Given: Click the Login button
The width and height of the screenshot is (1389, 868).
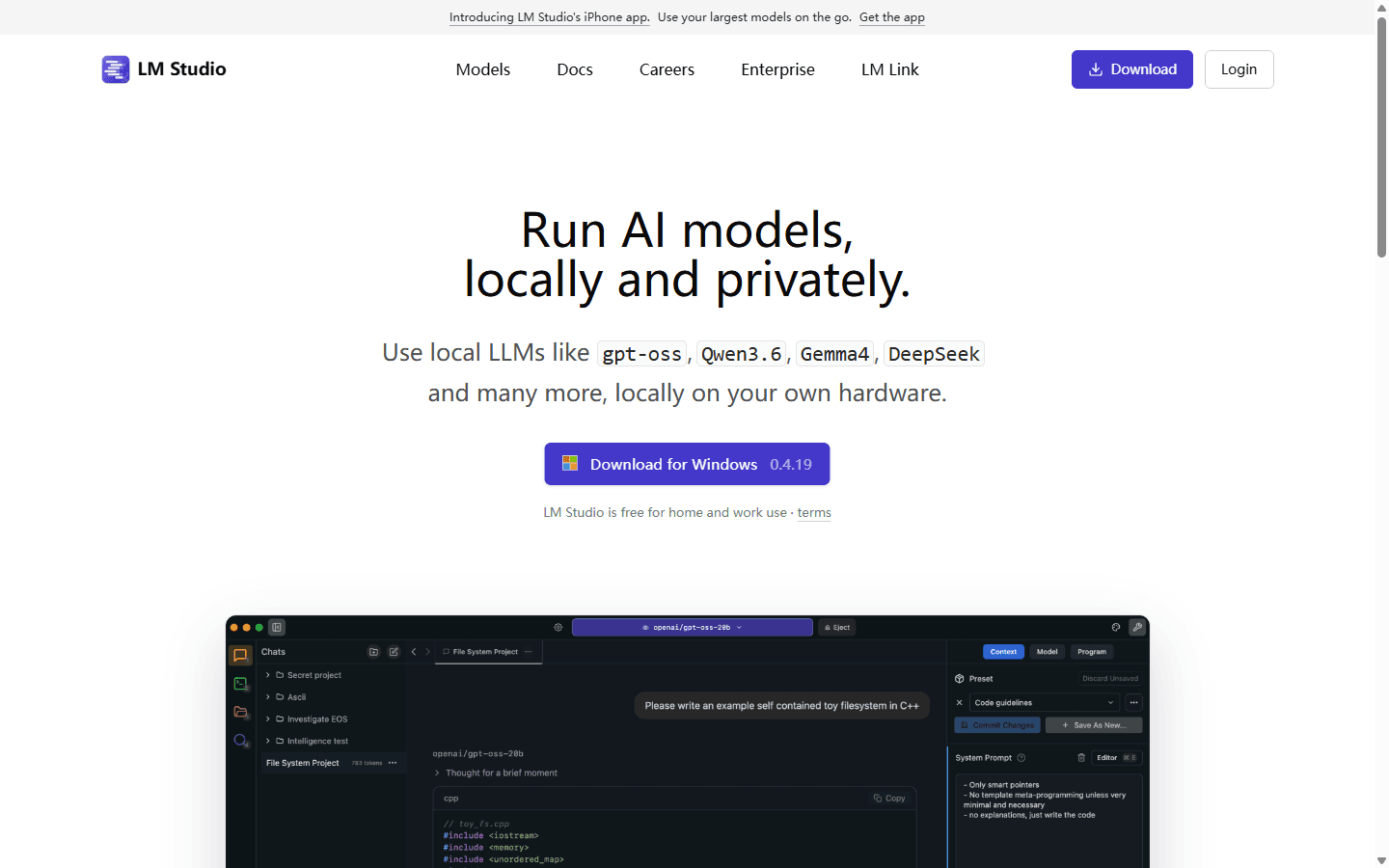Looking at the screenshot, I should coord(1239,69).
